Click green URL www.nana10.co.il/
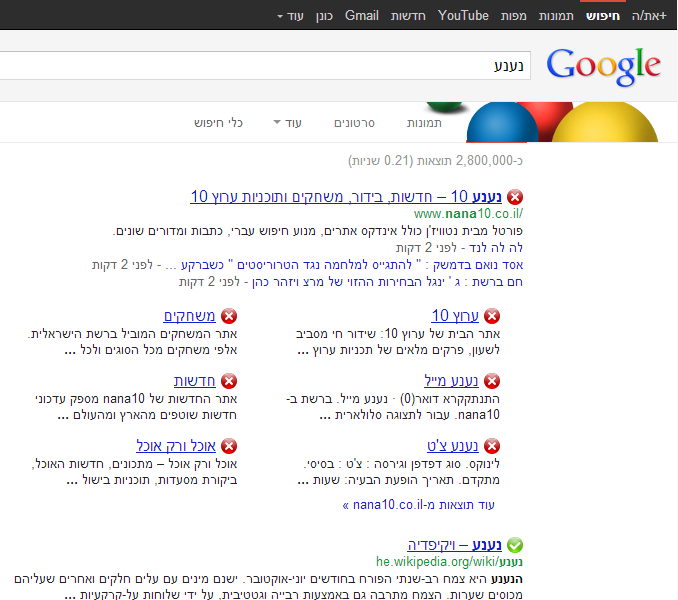The width and height of the screenshot is (678, 600). [468, 214]
